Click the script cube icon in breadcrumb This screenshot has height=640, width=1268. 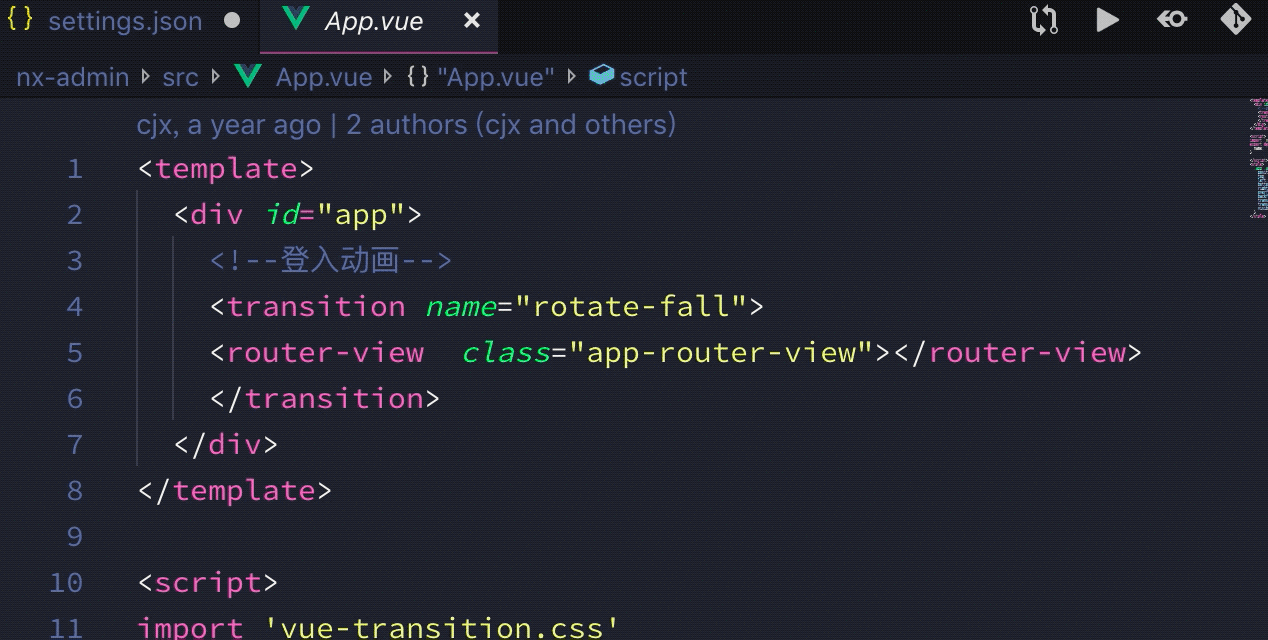(601, 75)
